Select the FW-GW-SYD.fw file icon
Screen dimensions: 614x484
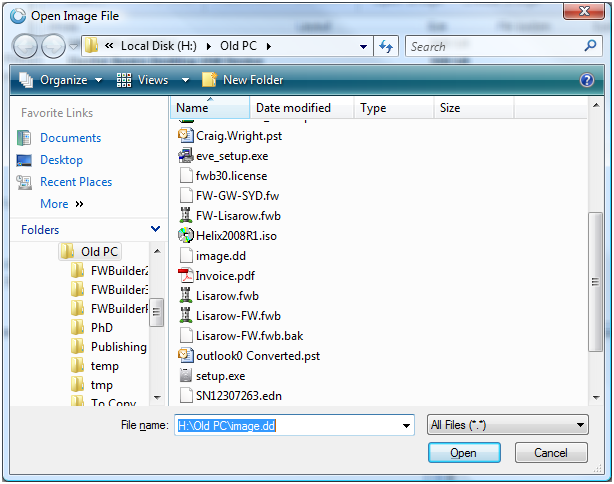pyautogui.click(x=186, y=195)
